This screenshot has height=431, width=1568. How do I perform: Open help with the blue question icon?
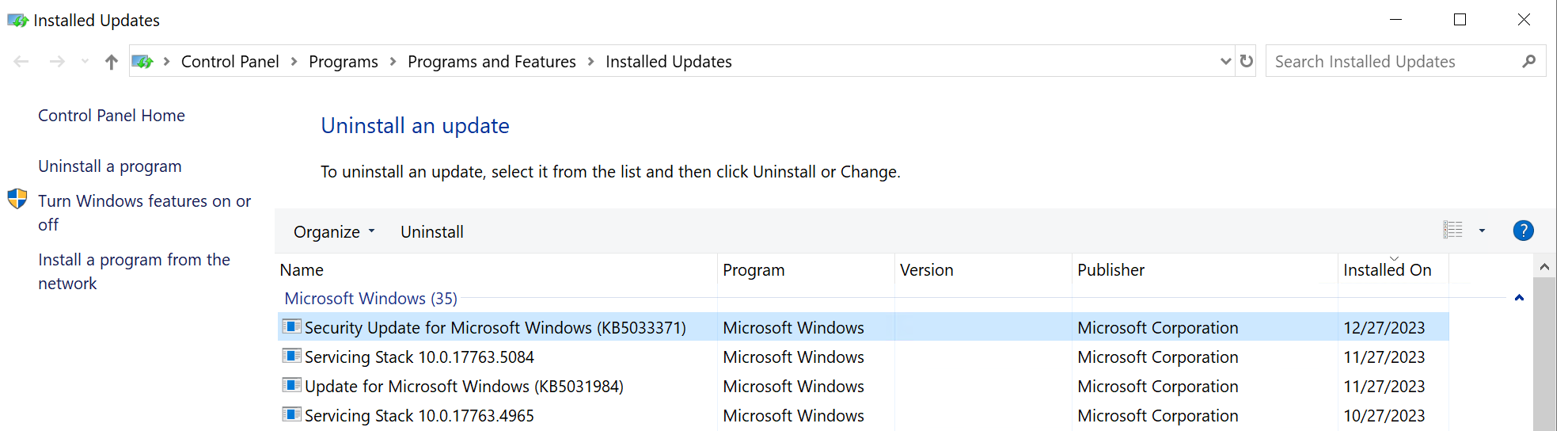click(x=1523, y=231)
